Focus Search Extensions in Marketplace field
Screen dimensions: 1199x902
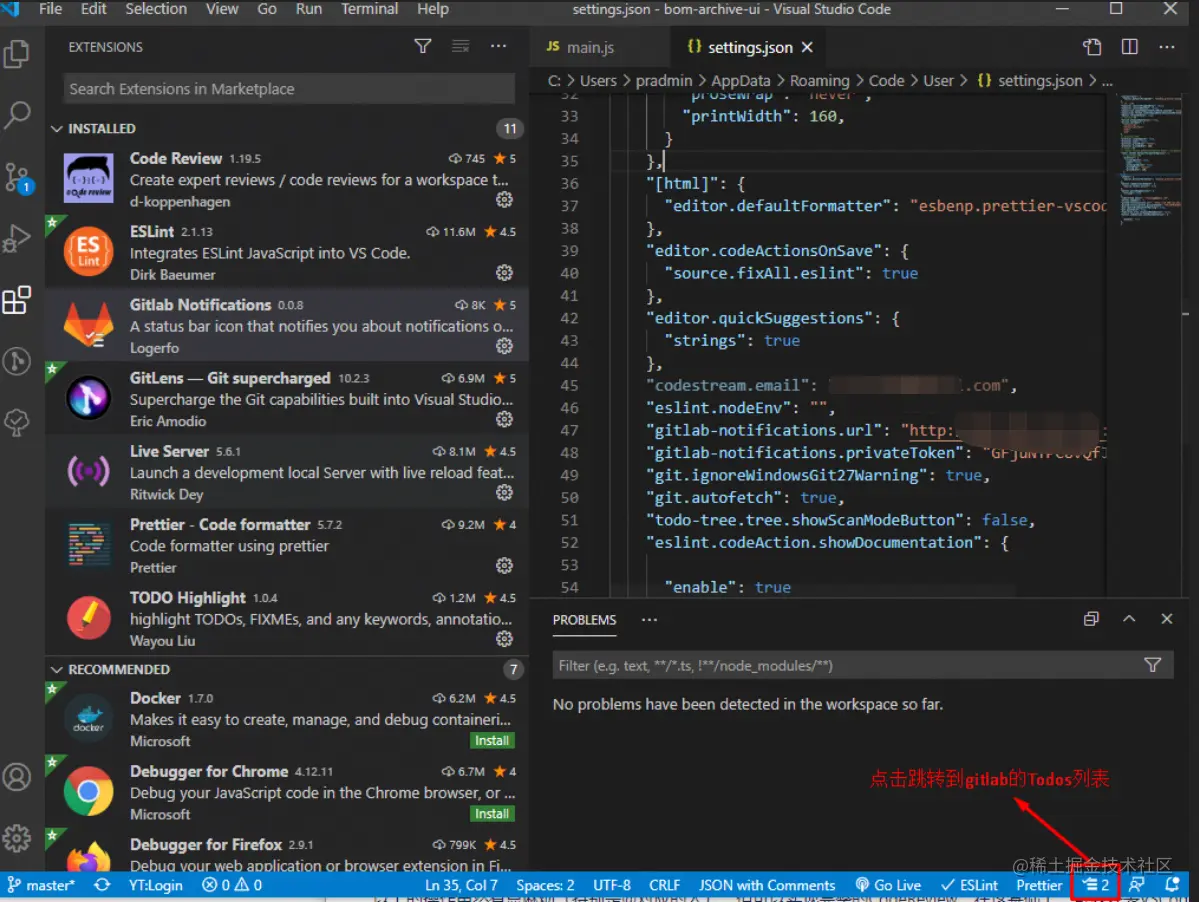(289, 89)
